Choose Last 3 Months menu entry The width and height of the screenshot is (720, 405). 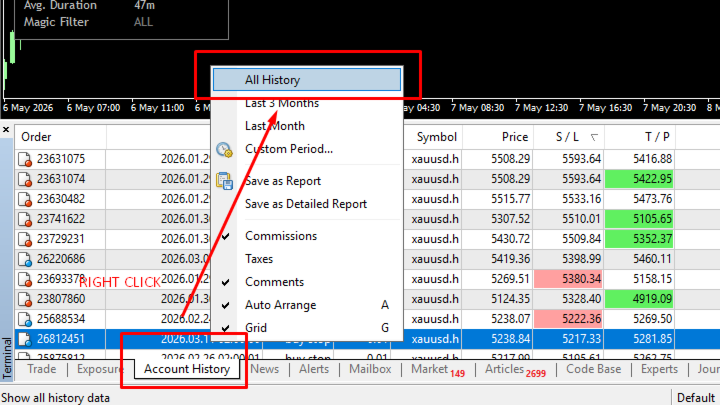pos(281,103)
